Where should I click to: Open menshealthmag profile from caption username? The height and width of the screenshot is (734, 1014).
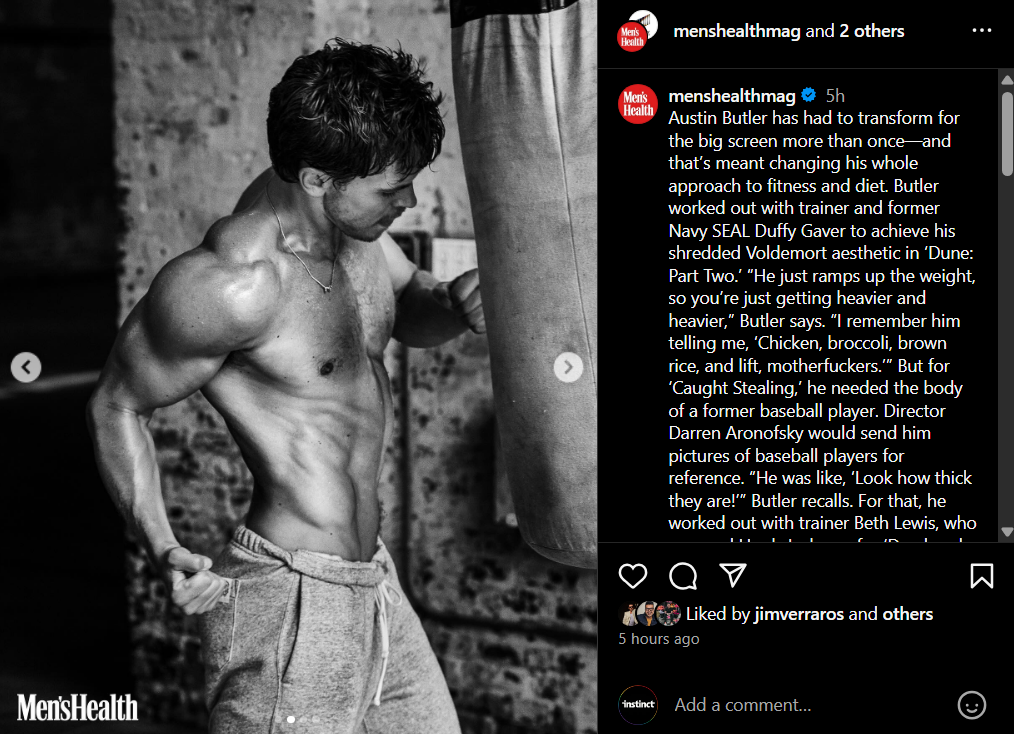tap(731, 96)
